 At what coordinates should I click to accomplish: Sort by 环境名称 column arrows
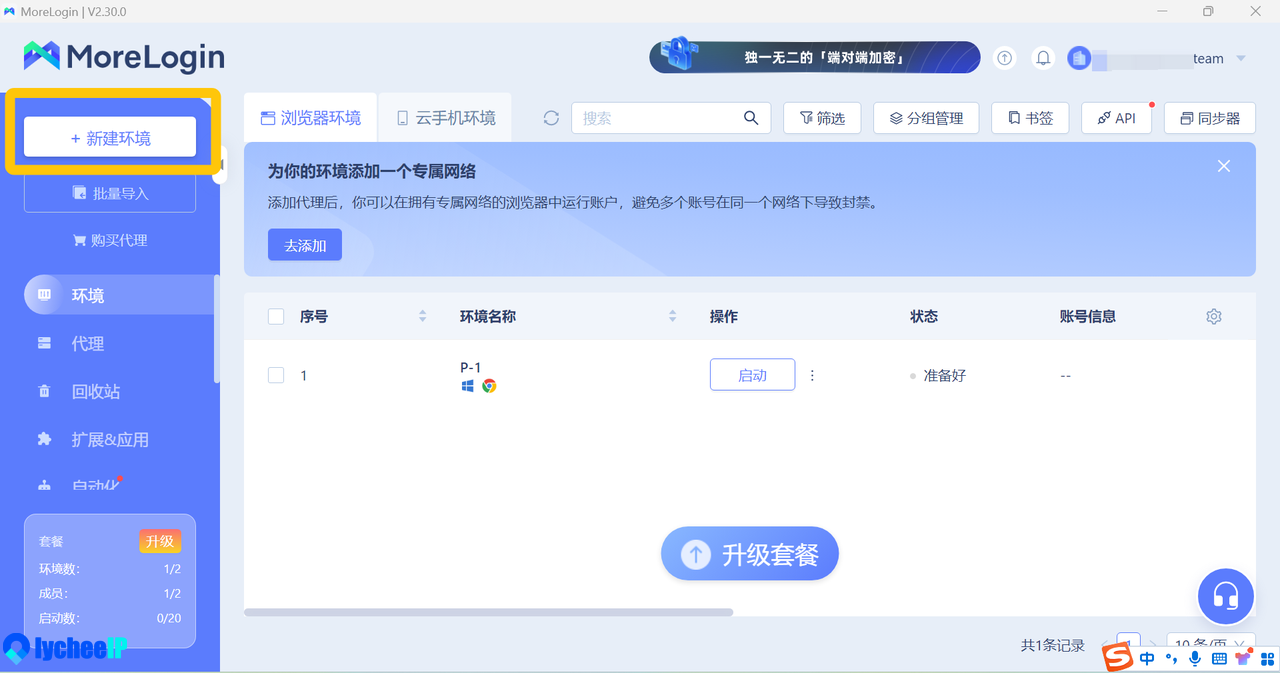(672, 316)
